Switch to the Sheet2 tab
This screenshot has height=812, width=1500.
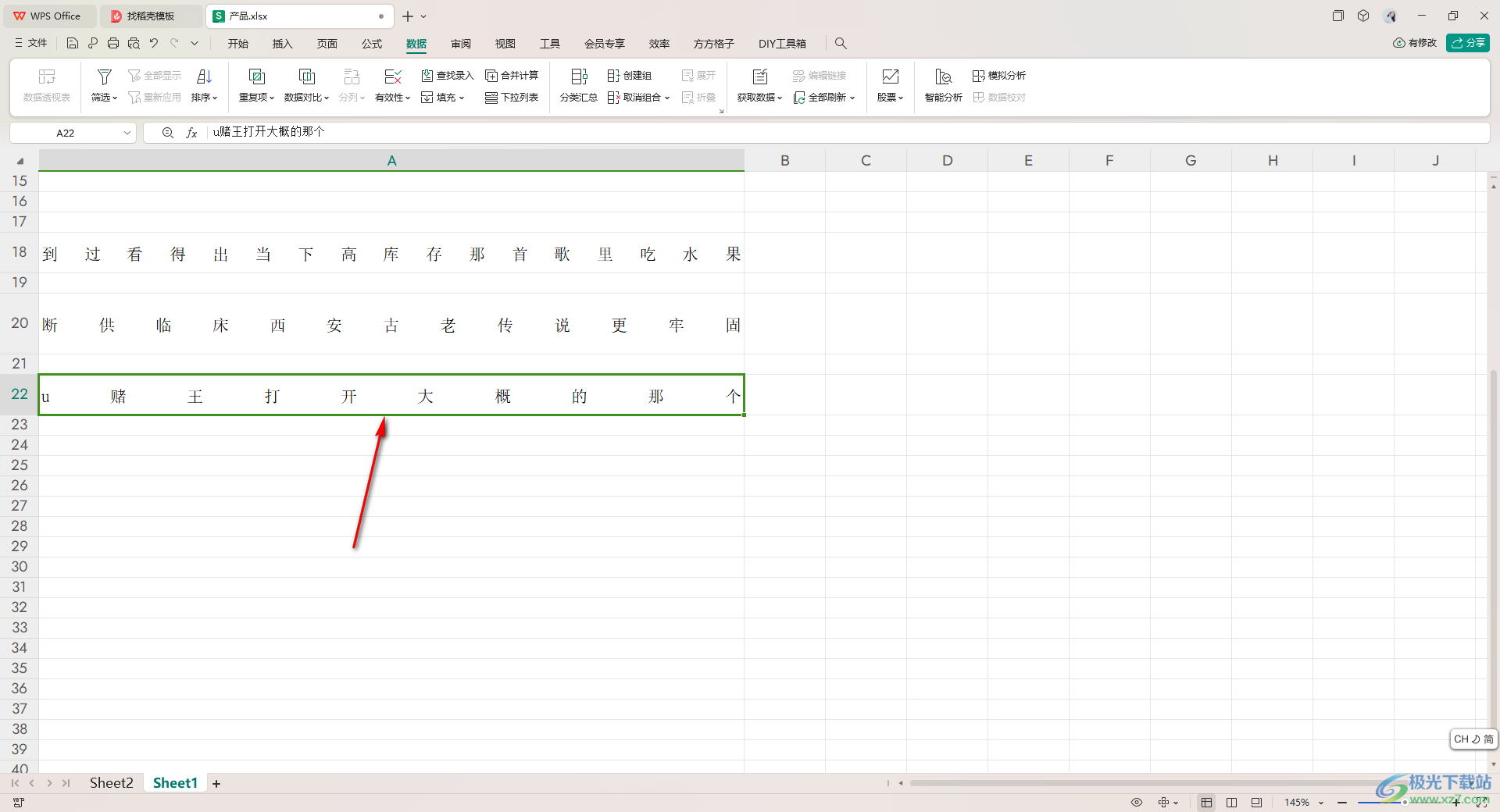(x=112, y=783)
